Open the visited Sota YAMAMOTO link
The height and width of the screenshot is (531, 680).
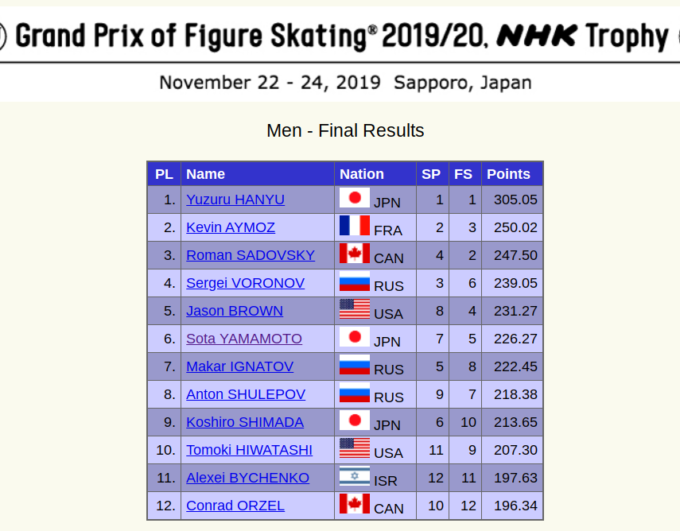click(244, 338)
